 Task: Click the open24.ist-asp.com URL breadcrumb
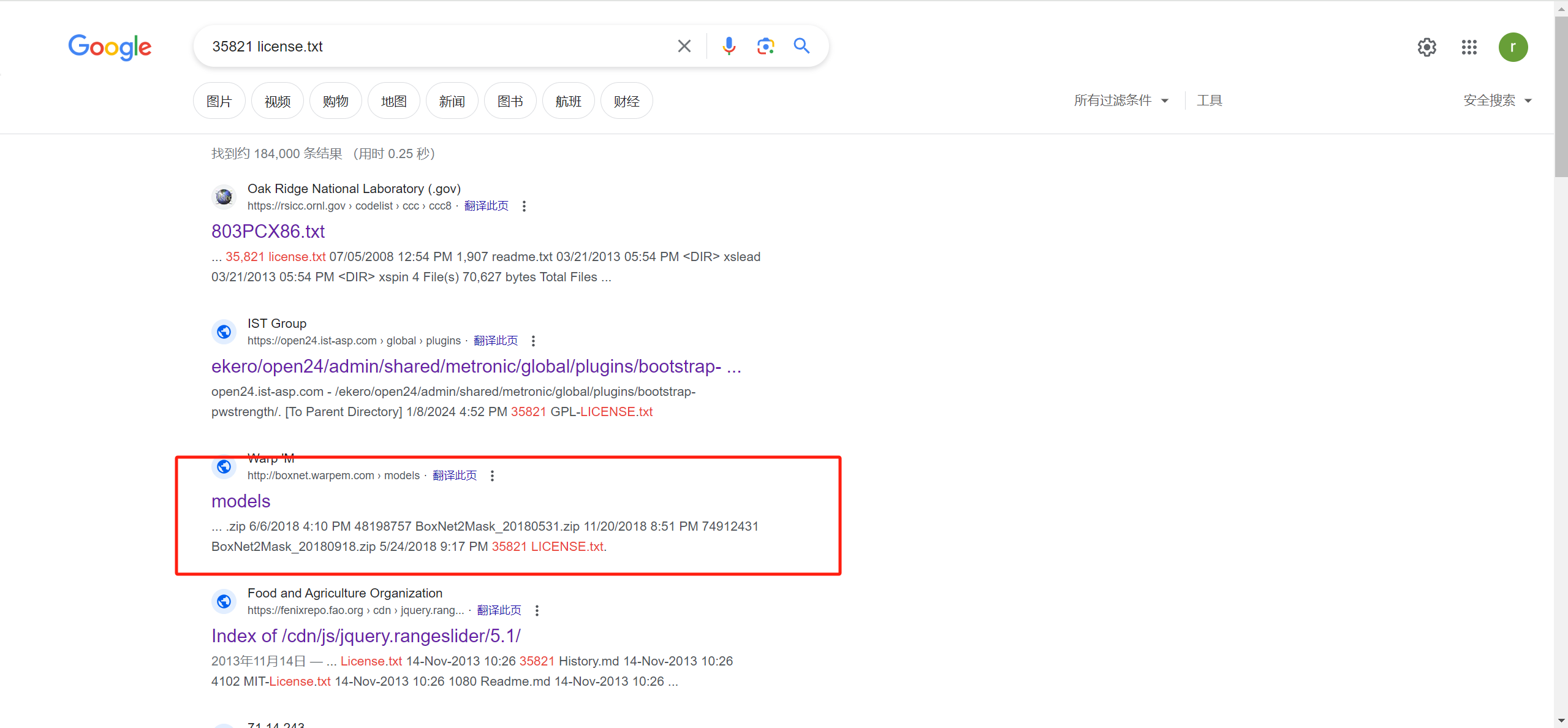(x=354, y=341)
